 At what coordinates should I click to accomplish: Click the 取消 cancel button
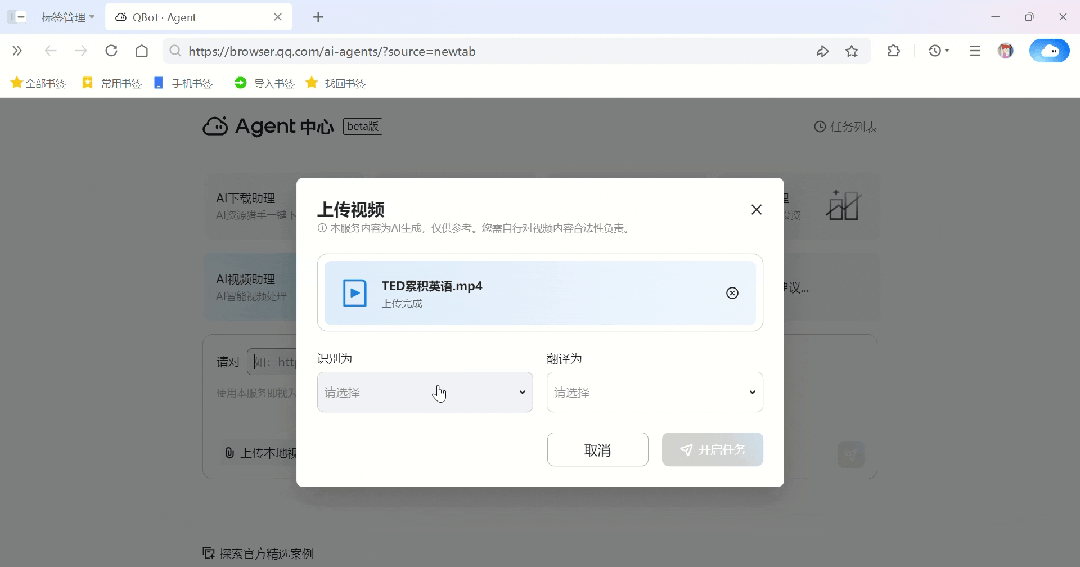pos(598,450)
